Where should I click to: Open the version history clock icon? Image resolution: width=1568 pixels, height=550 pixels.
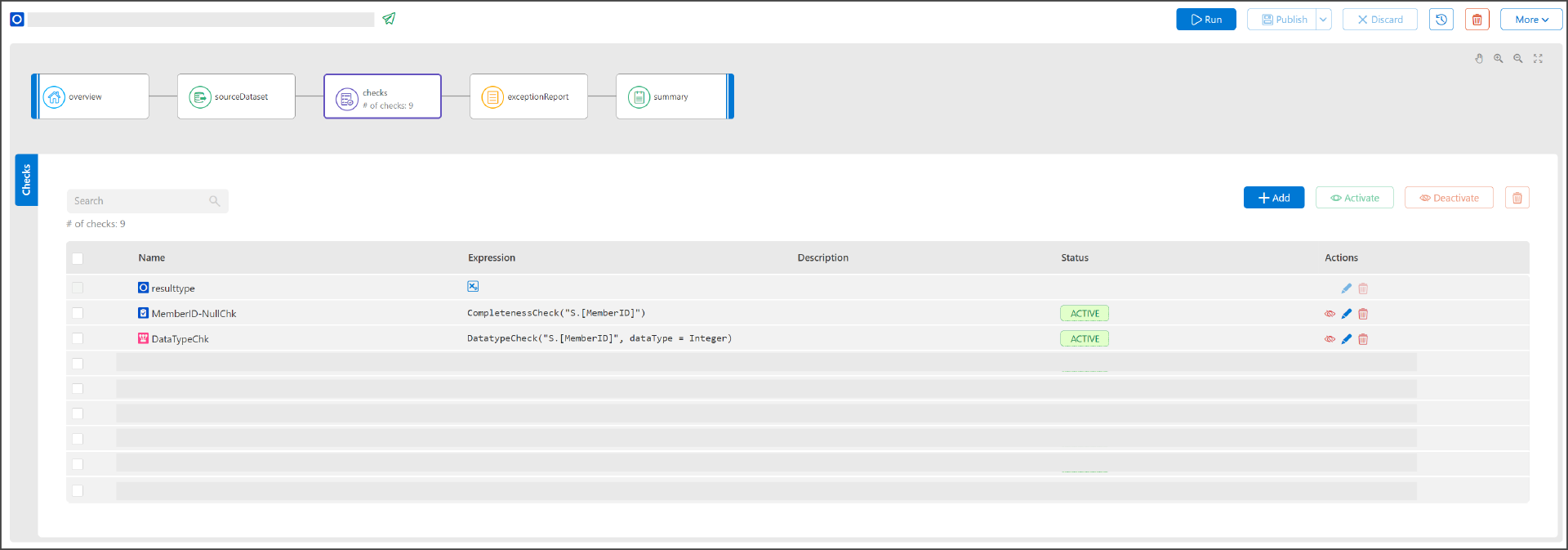click(1441, 20)
